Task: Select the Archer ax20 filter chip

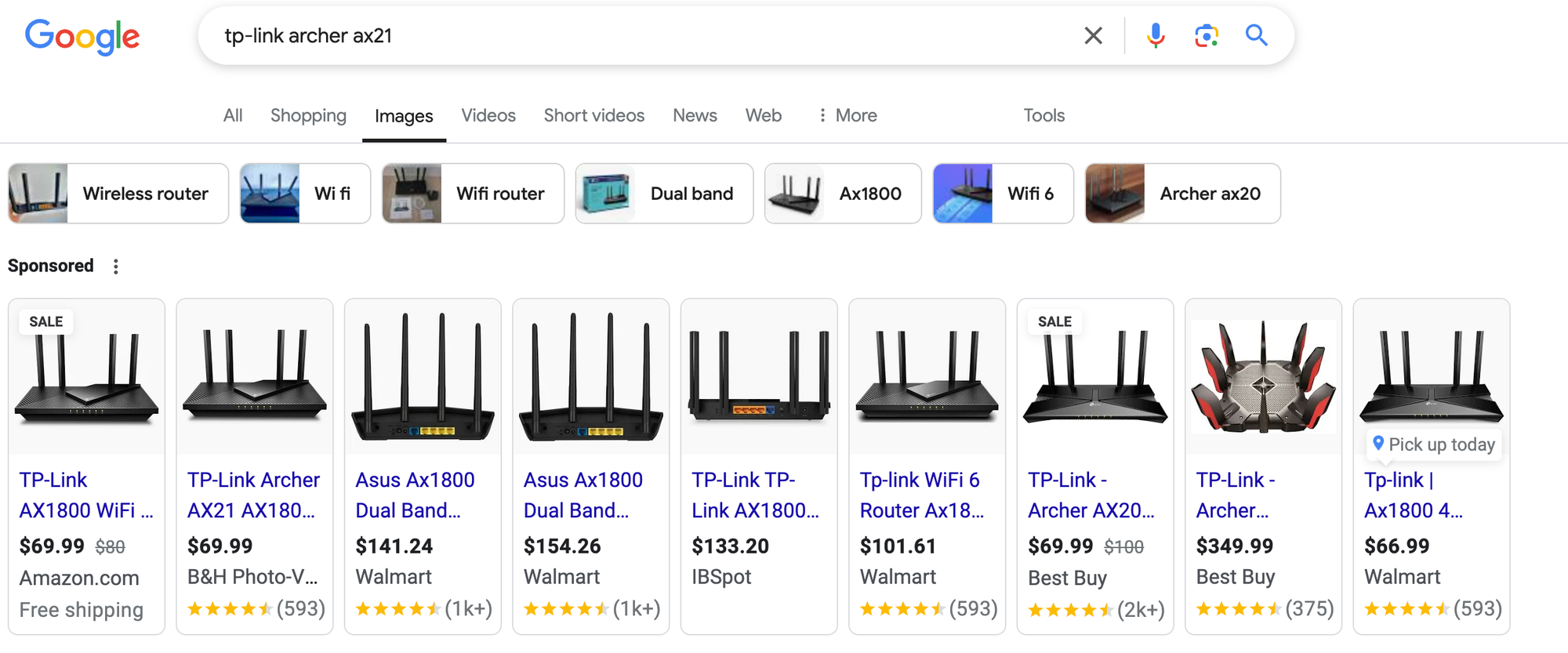Action: (x=1182, y=194)
